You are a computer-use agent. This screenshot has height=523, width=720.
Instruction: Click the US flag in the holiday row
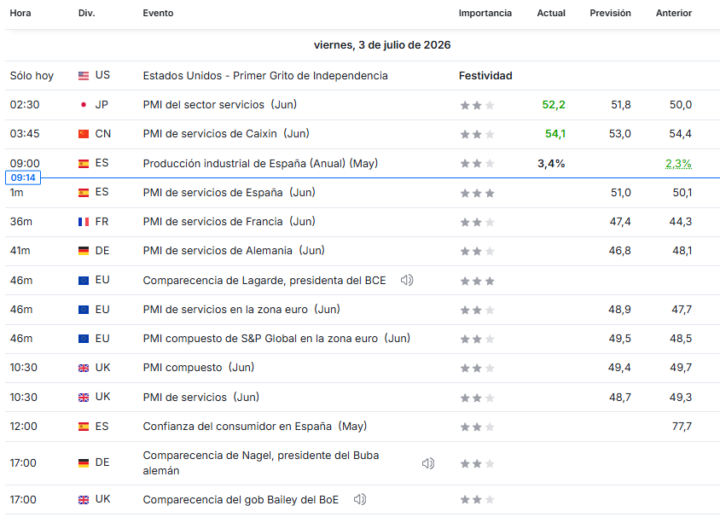tap(83, 76)
